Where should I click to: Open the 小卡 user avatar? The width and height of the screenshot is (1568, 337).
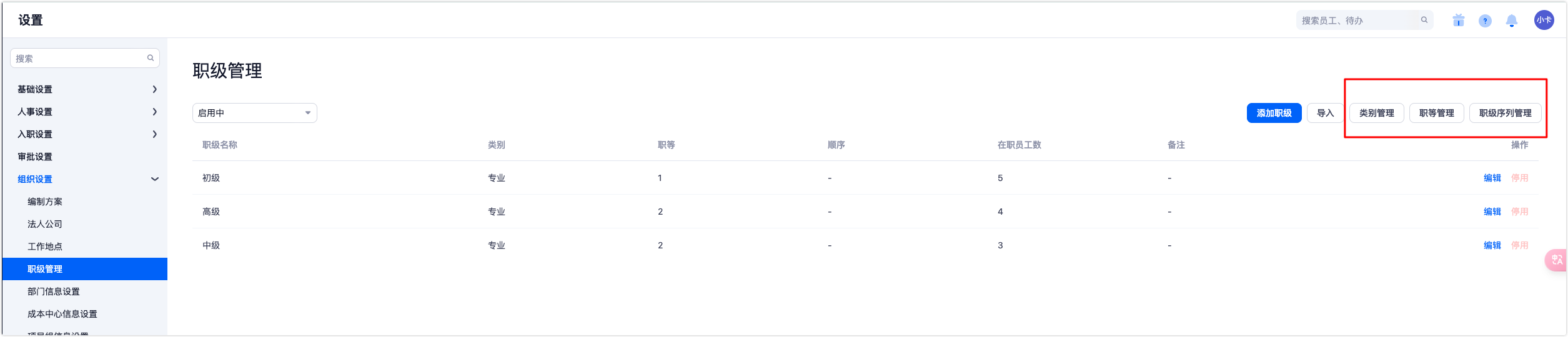pyautogui.click(x=1544, y=20)
